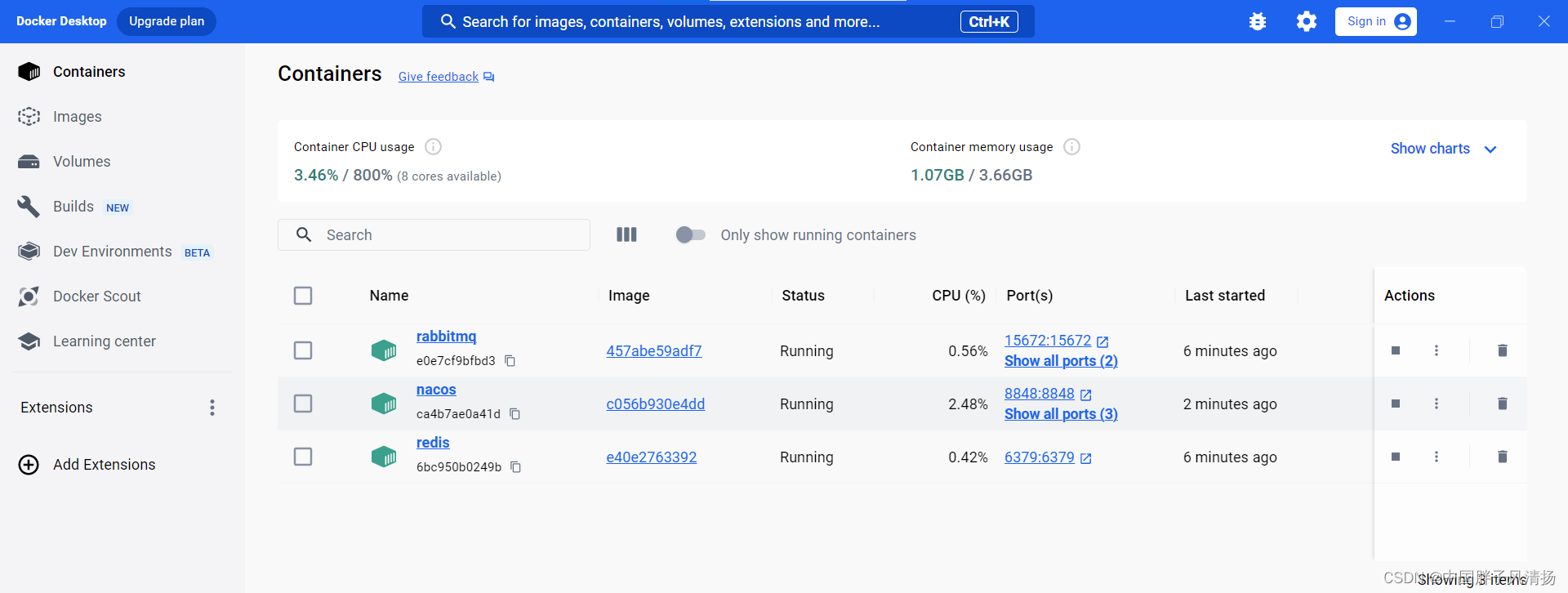Viewport: 1568px width, 593px height.
Task: Open more actions for redis
Action: (1437, 457)
